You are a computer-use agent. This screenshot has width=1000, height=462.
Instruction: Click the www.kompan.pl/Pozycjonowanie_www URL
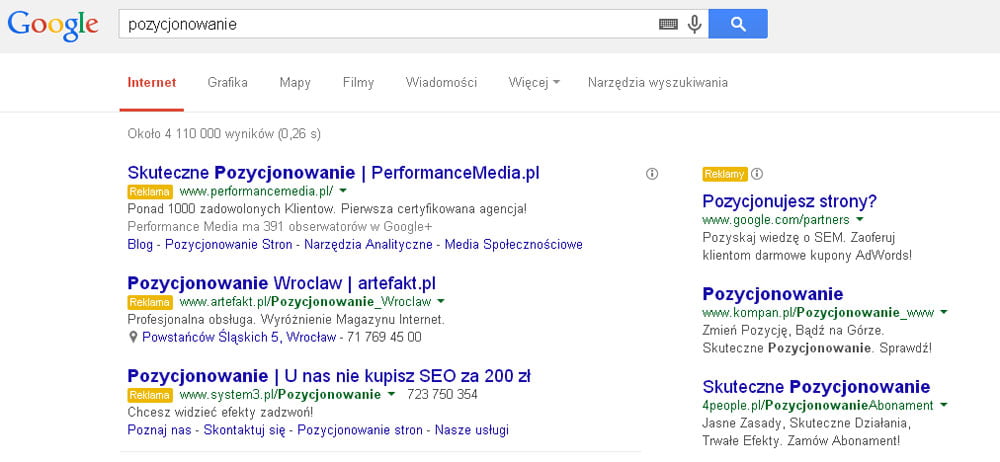pyautogui.click(x=818, y=313)
